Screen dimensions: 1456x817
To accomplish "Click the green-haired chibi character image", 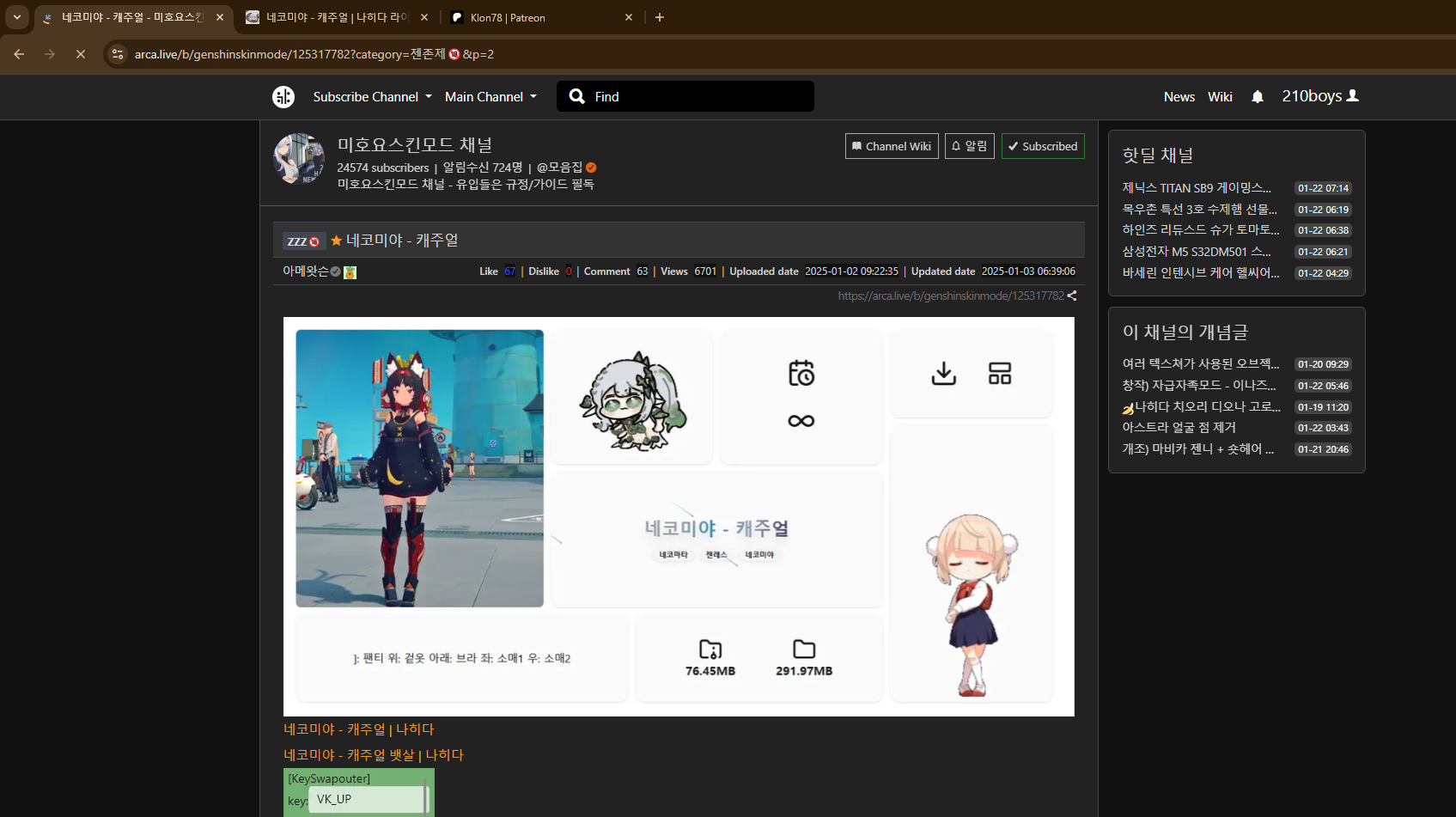I will pyautogui.click(x=633, y=401).
